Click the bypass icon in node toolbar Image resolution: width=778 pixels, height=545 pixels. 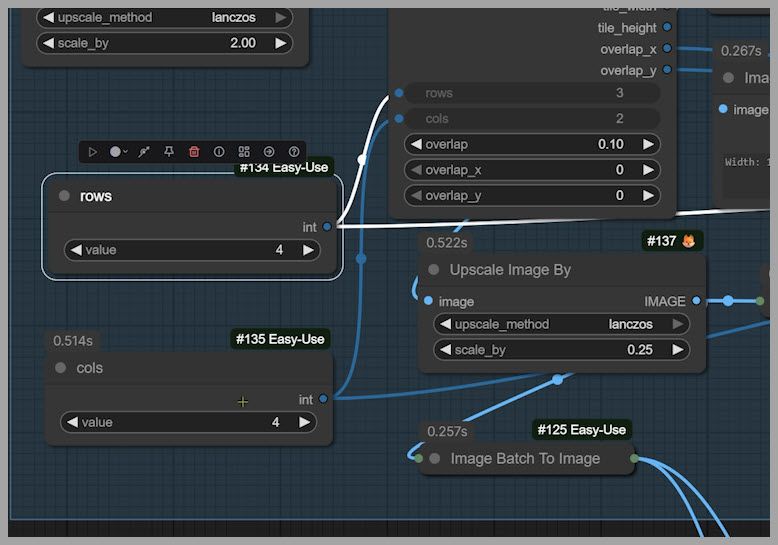144,152
